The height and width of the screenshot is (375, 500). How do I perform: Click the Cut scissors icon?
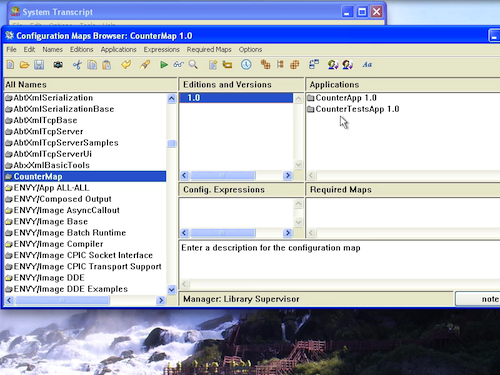(77, 64)
